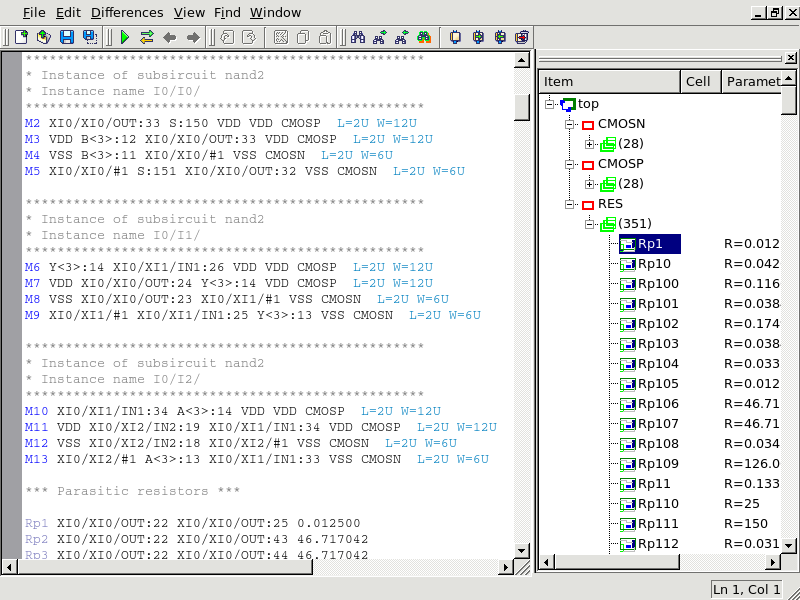Viewport: 800px width, 600px height.
Task: Click the Rp100 resistor icon in tree
Action: coord(628,284)
